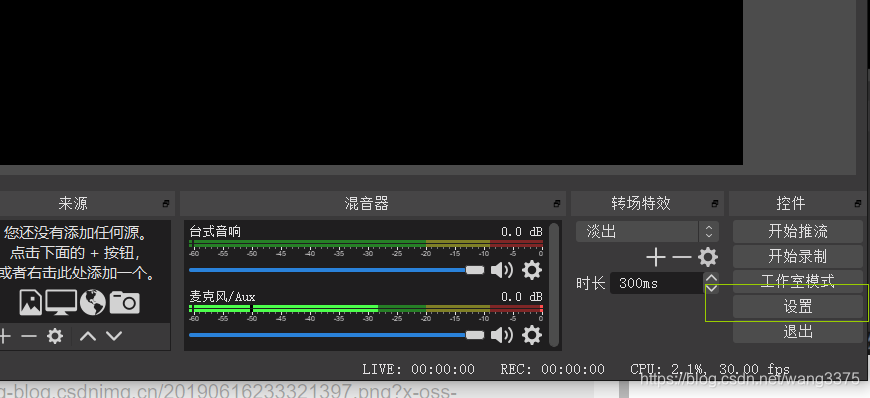Viewport: 870px width, 398px height.
Task: Click the 时长 300ms input field
Action: (x=657, y=283)
